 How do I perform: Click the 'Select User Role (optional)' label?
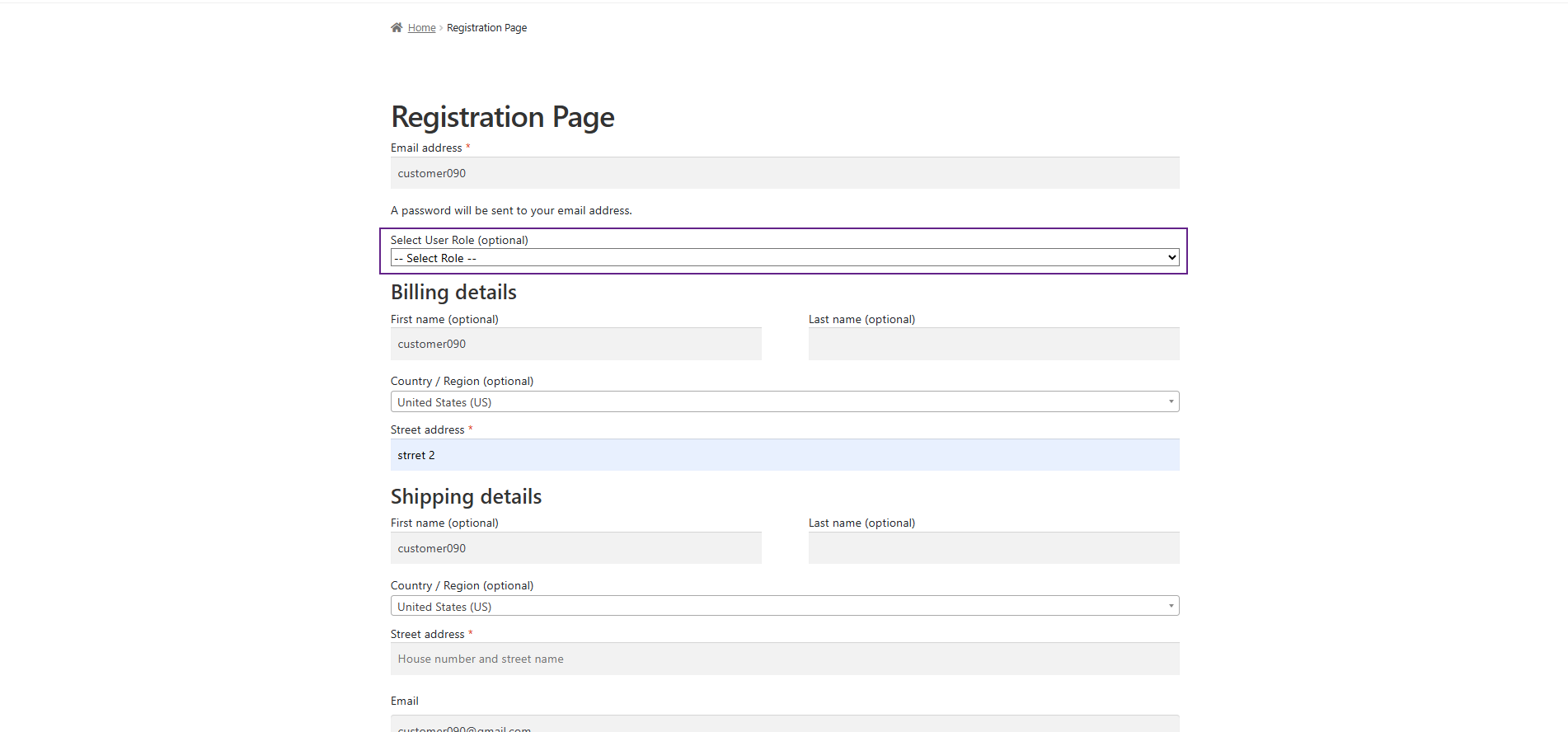click(x=459, y=241)
